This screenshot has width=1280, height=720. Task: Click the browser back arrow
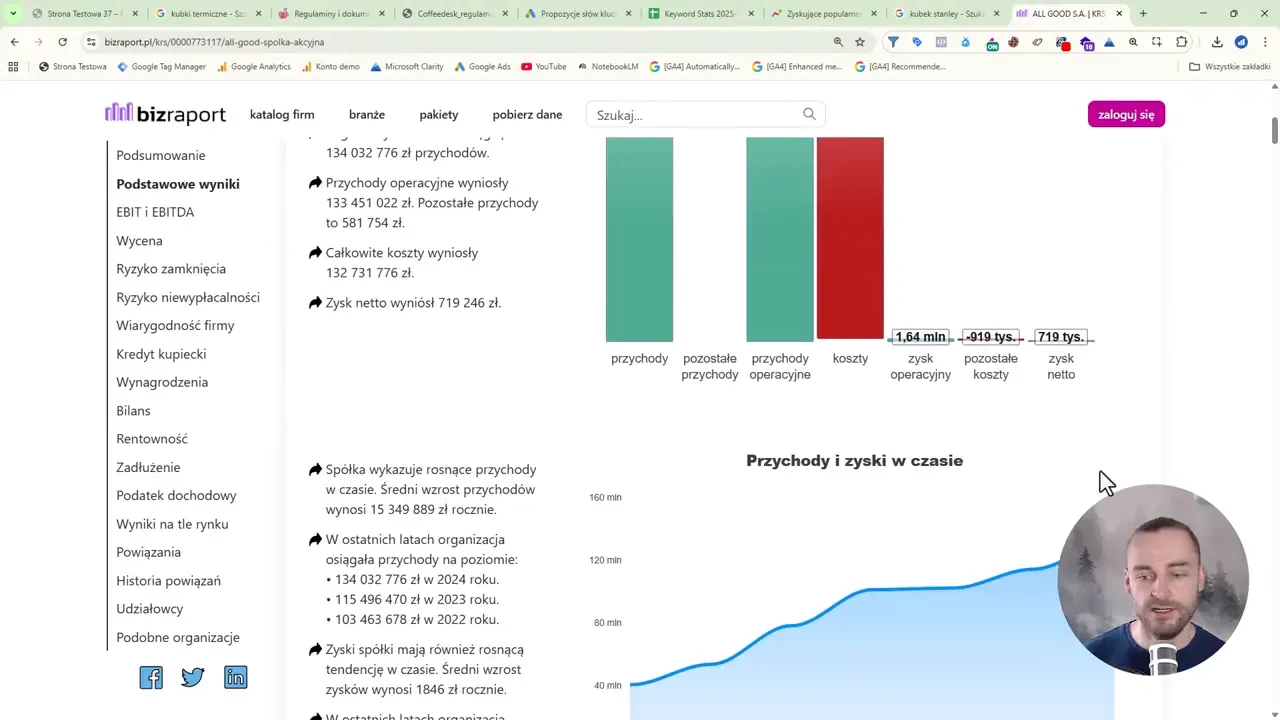tap(14, 42)
